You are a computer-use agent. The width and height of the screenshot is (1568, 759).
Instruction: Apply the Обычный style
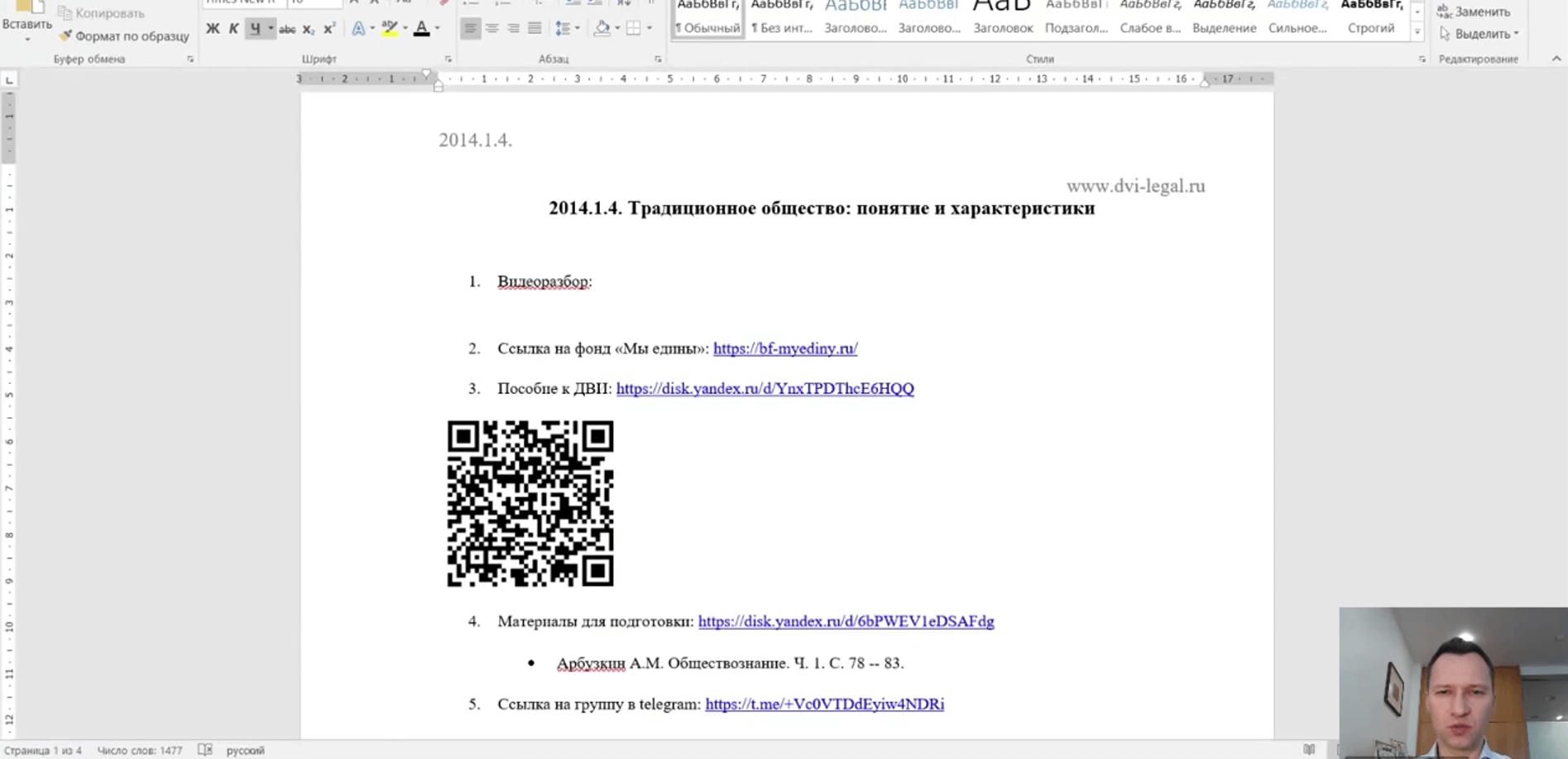pos(708,18)
